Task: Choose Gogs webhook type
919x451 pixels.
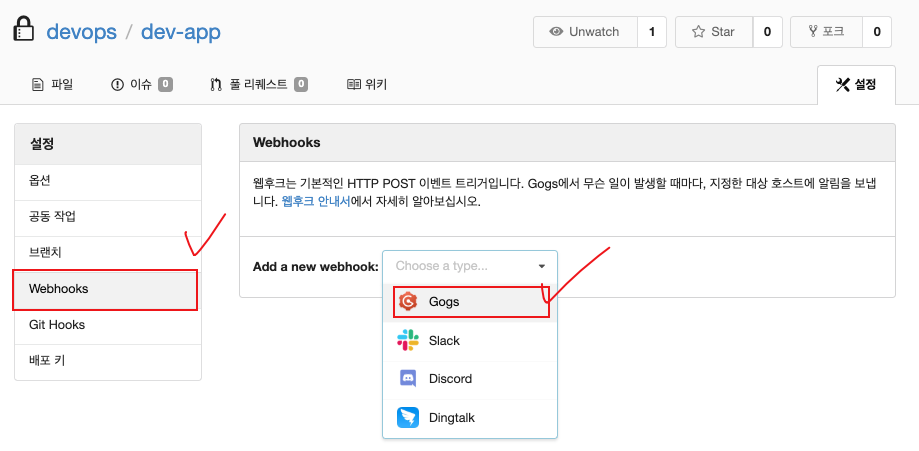Action: [x=470, y=302]
